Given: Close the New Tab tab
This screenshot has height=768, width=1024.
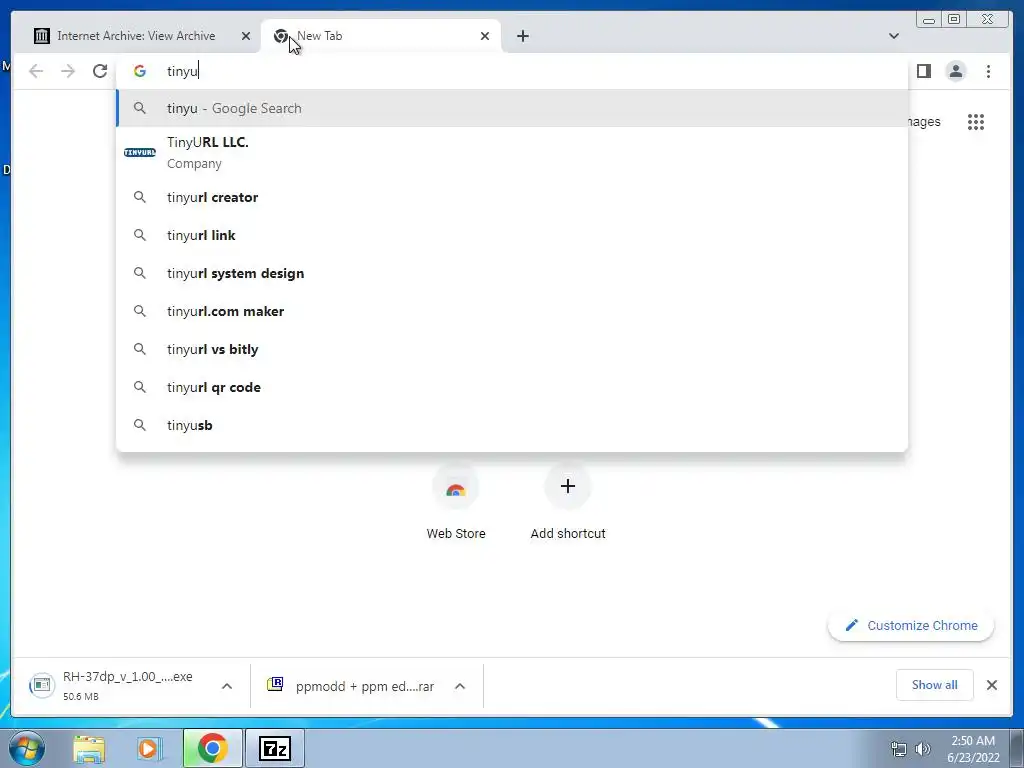Looking at the screenshot, I should point(485,36).
